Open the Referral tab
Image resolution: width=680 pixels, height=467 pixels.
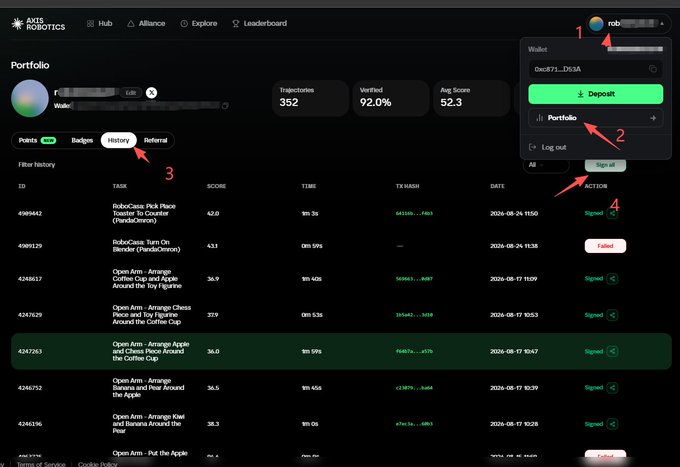(x=155, y=140)
